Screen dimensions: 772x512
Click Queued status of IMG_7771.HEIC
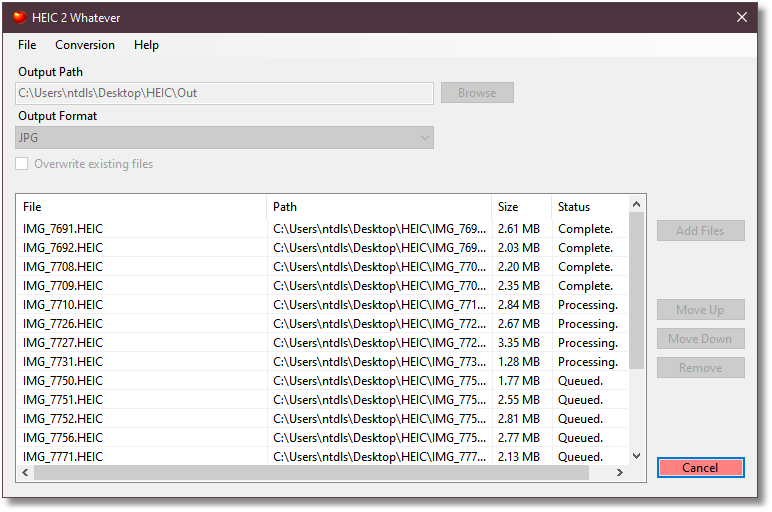580,457
